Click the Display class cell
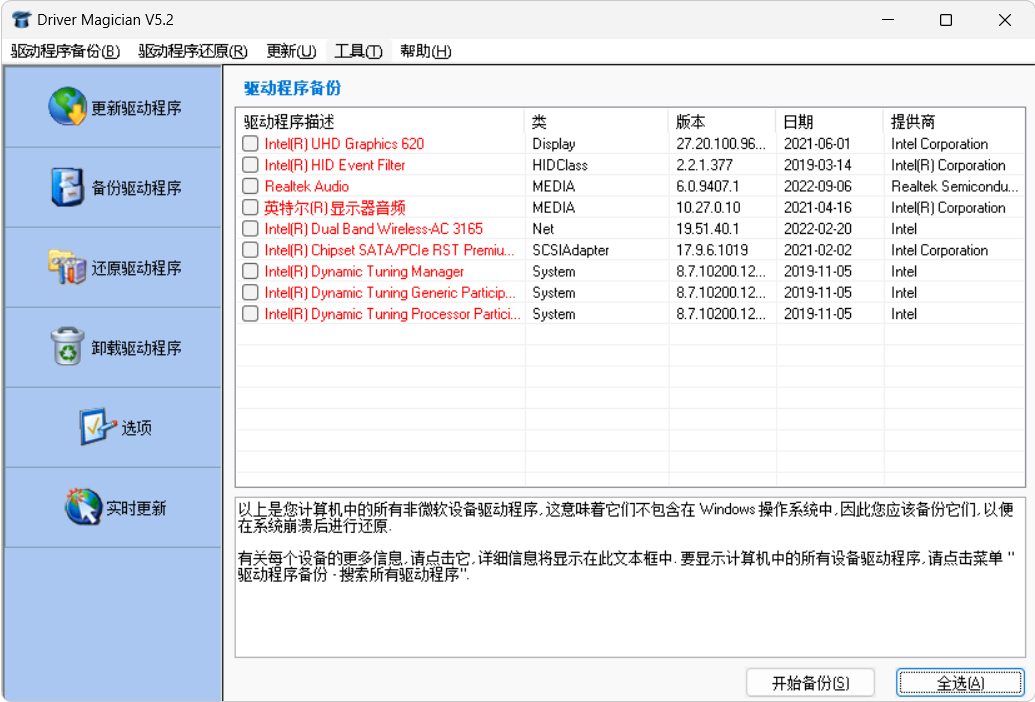 point(554,144)
